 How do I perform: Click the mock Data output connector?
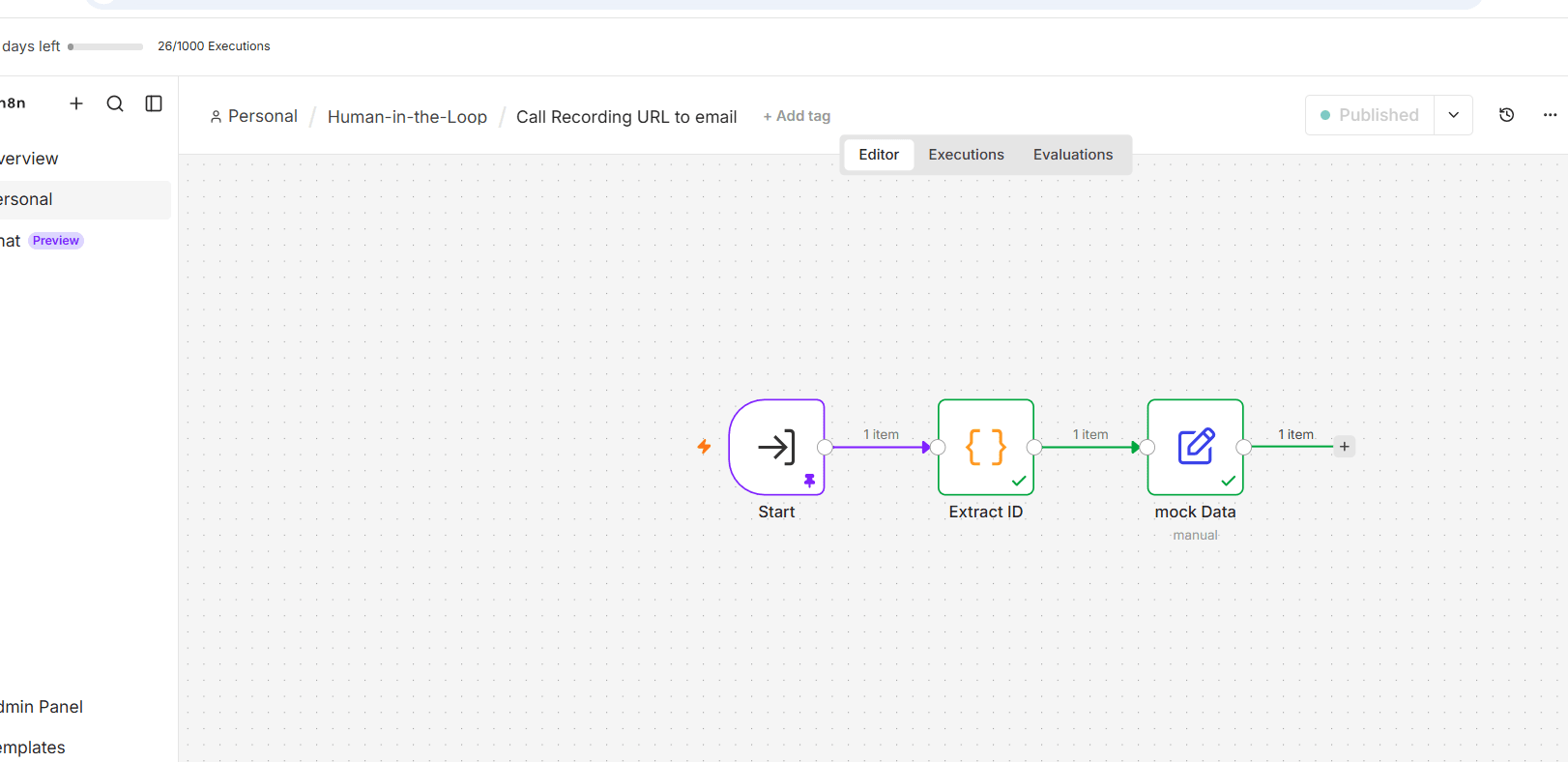coord(1244,447)
